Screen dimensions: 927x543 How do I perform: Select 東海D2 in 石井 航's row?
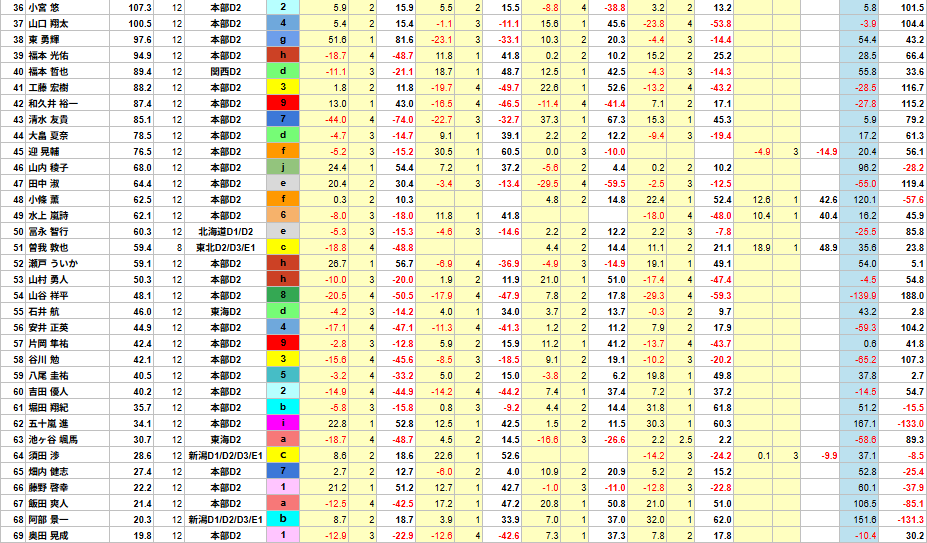(226, 312)
